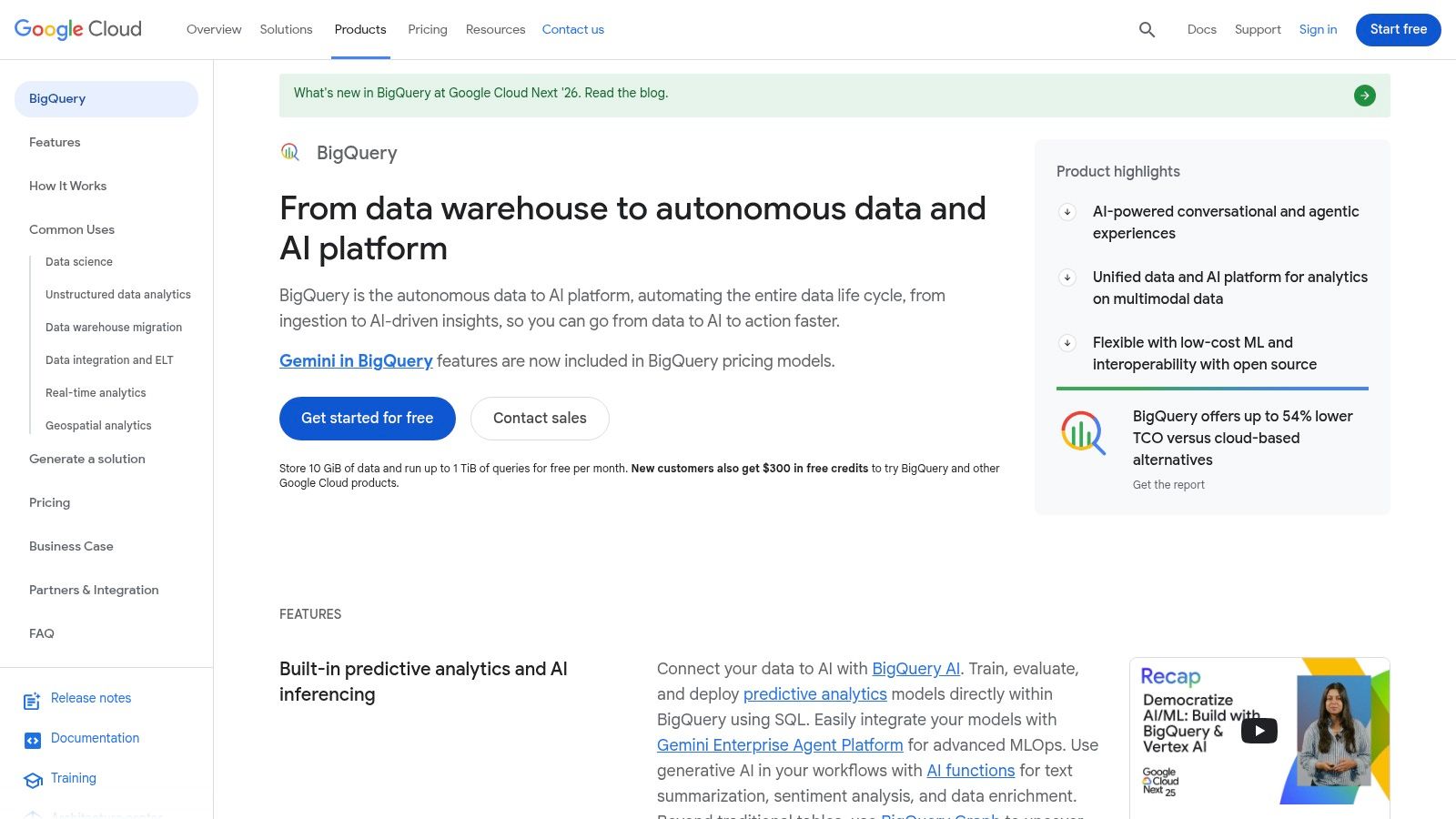1456x819 pixels.
Task: Click the Release notes icon
Action: click(x=32, y=701)
